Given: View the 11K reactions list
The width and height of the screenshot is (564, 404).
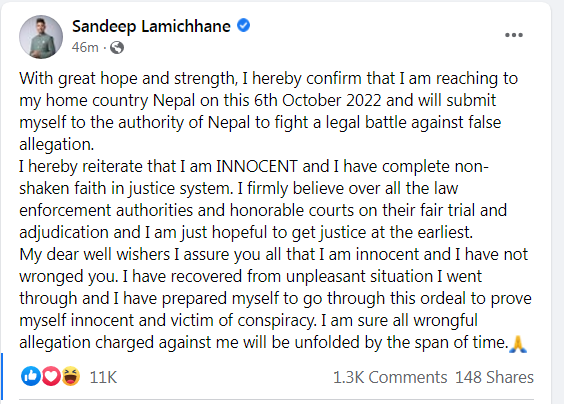Looking at the screenshot, I should click(103, 377).
